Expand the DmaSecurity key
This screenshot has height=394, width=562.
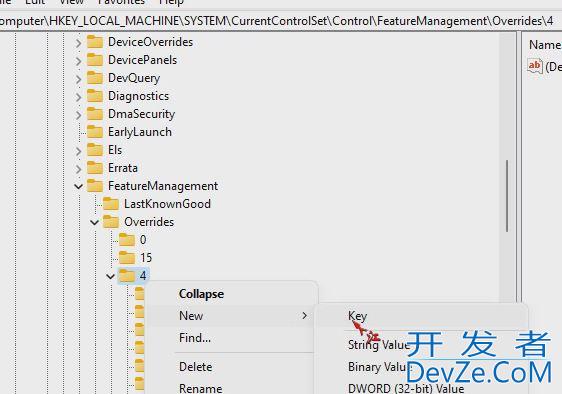[x=78, y=115]
